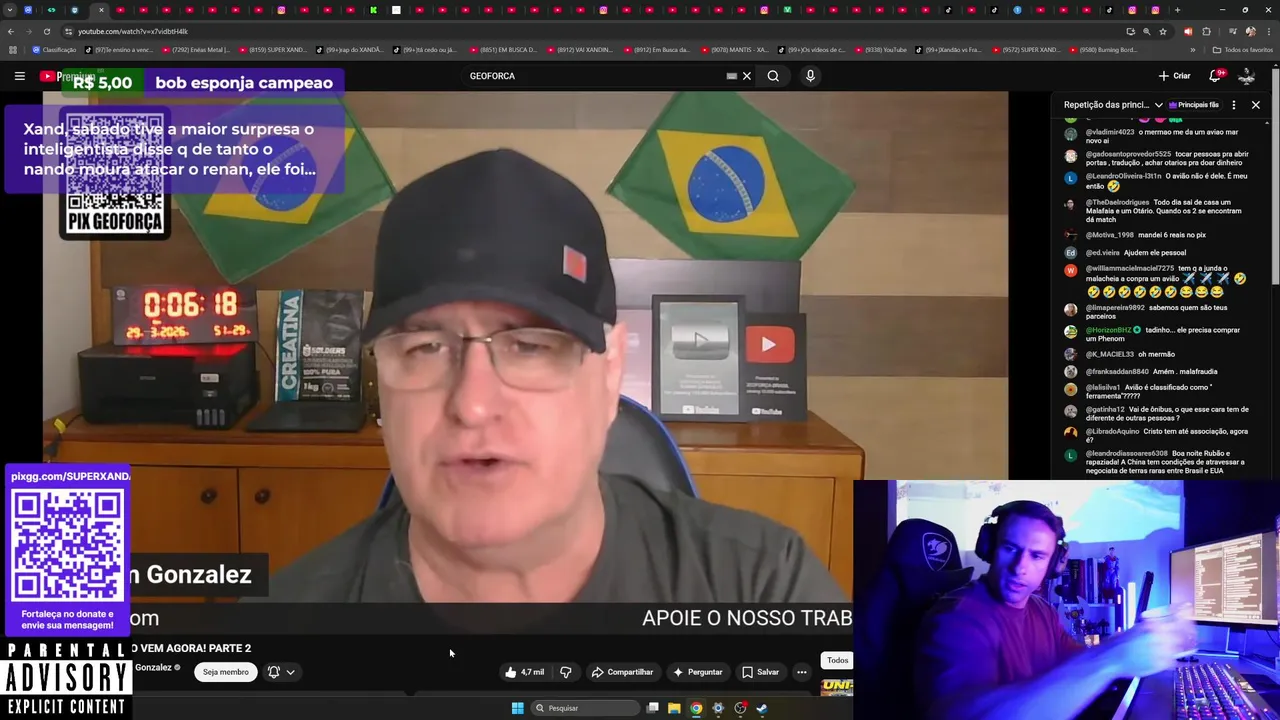
Task: Go back with Chrome's back arrow
Action: [x=11, y=31]
